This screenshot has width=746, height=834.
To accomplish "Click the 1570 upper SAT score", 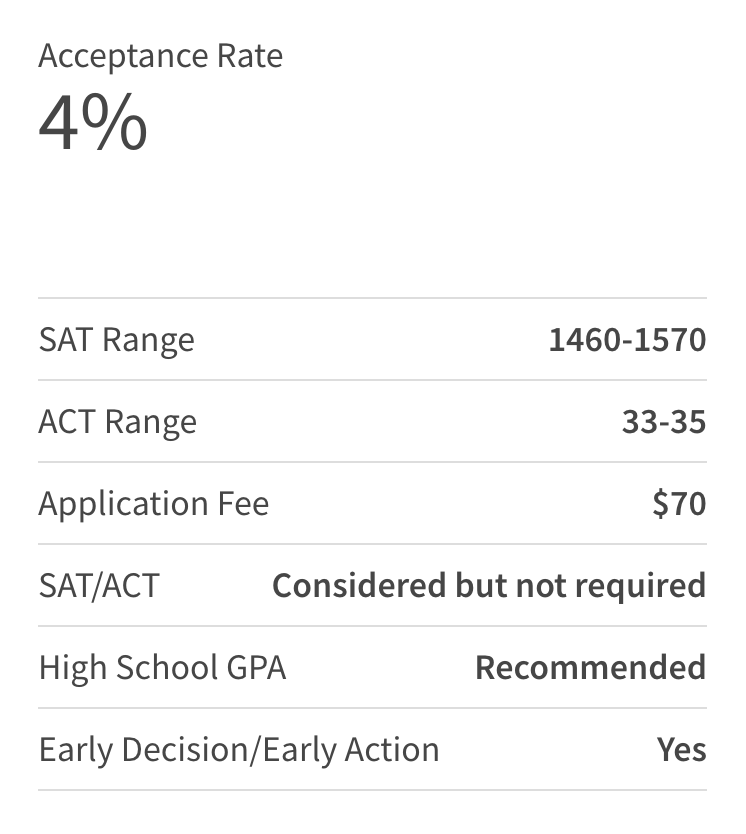I will click(x=671, y=340).
